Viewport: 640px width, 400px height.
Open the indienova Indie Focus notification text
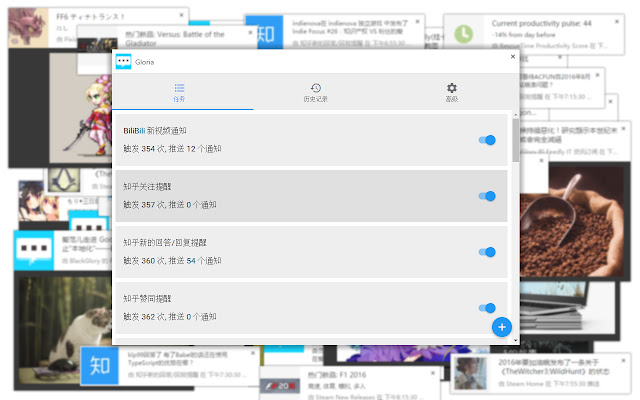coord(350,27)
